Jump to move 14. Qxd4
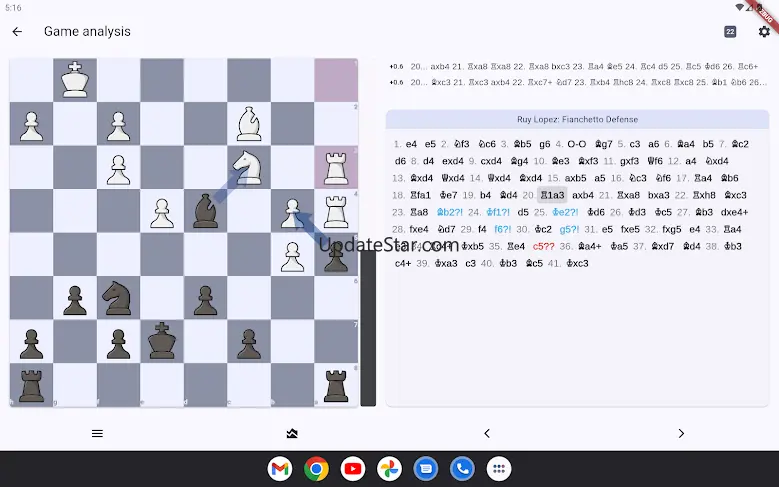Viewport: 779px width, 487px height. point(499,178)
